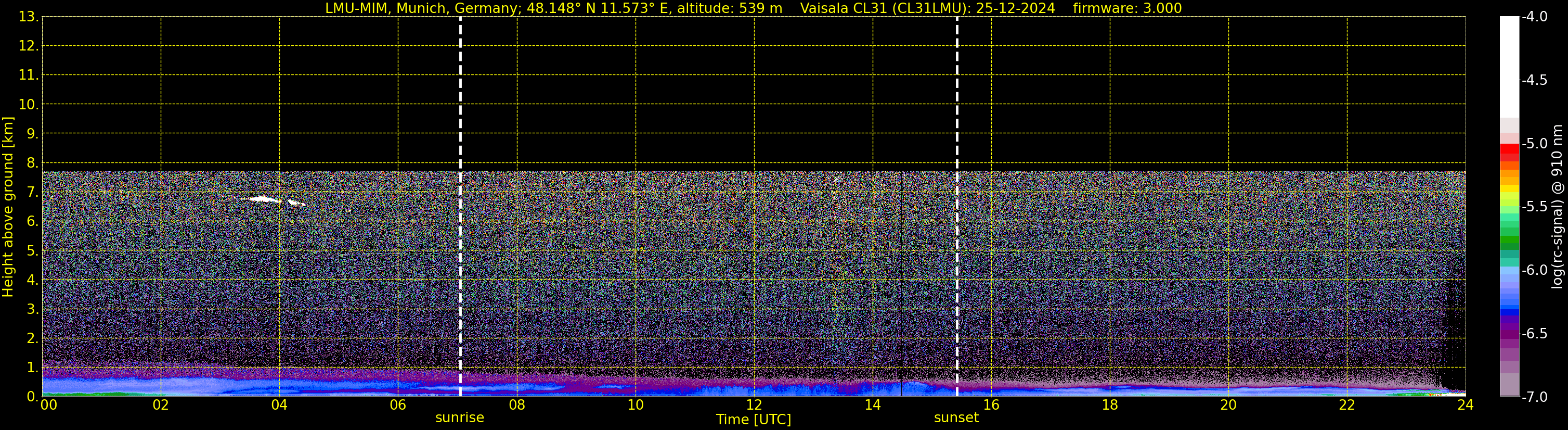The width and height of the screenshot is (1568, 430).
Task: Click the -5.0 colorbar tick label
Action: point(1534,143)
